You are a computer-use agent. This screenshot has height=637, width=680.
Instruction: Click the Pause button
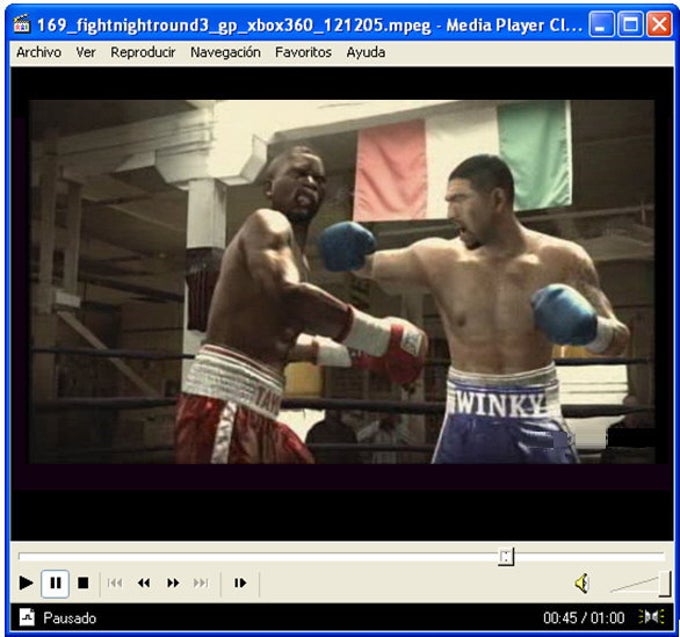[55, 583]
